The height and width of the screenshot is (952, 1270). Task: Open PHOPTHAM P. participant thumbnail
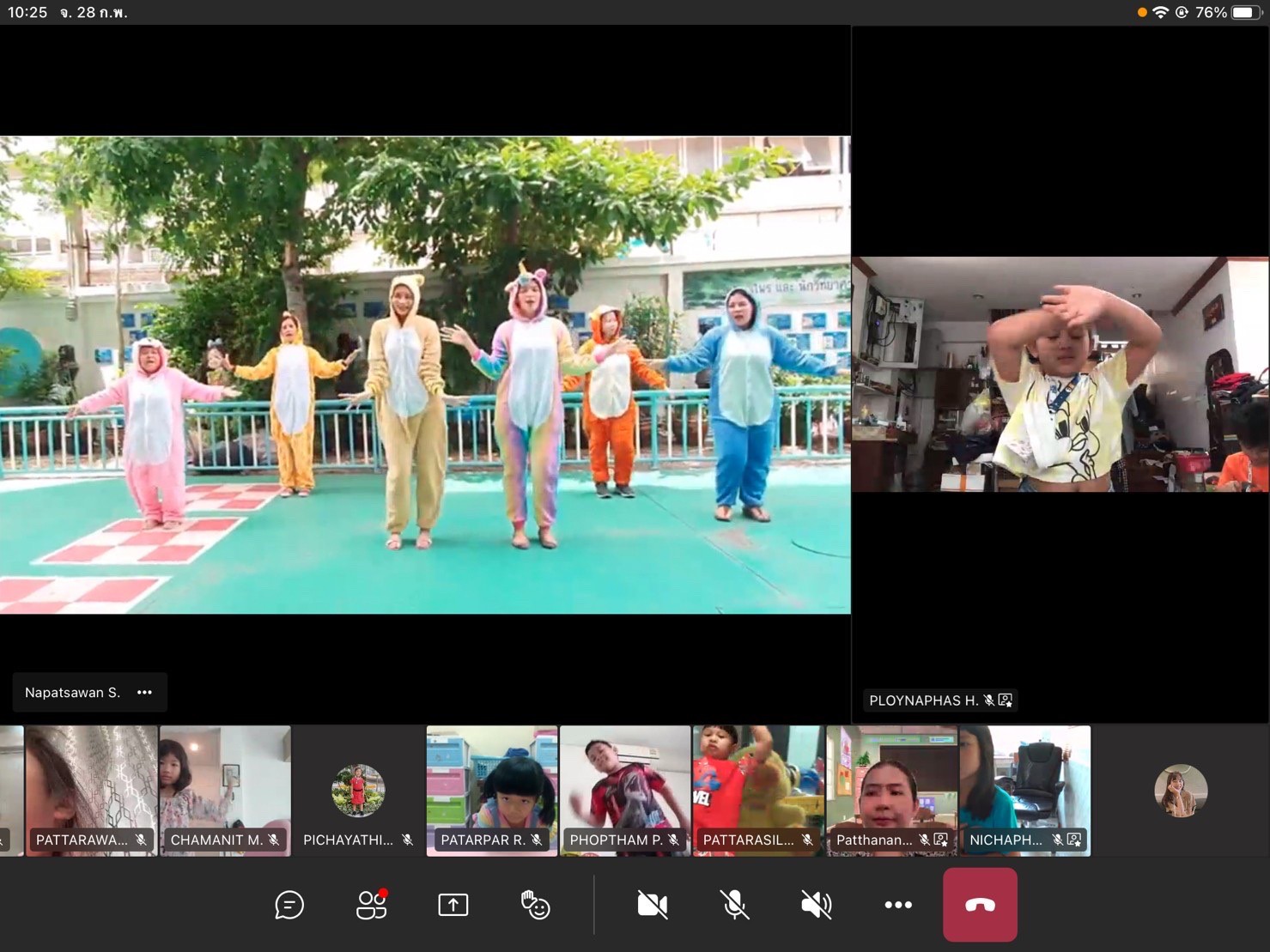625,791
